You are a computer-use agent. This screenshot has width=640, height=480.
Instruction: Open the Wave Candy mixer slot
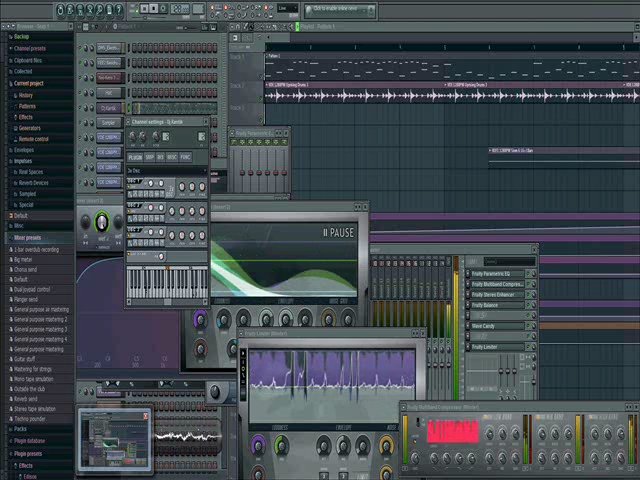pyautogui.click(x=497, y=326)
